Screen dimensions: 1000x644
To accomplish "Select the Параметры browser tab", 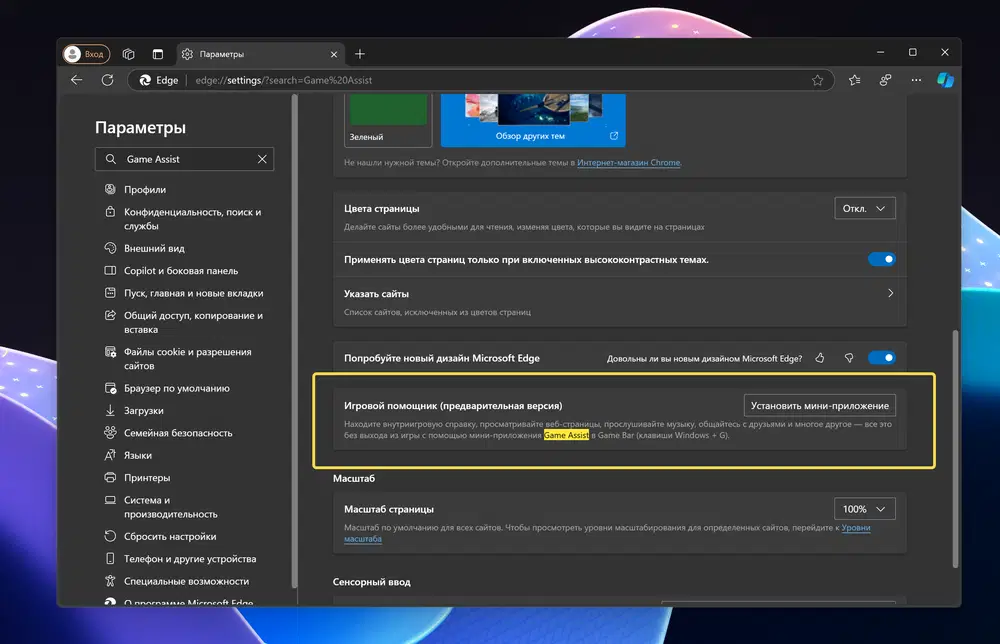I will (x=260, y=54).
